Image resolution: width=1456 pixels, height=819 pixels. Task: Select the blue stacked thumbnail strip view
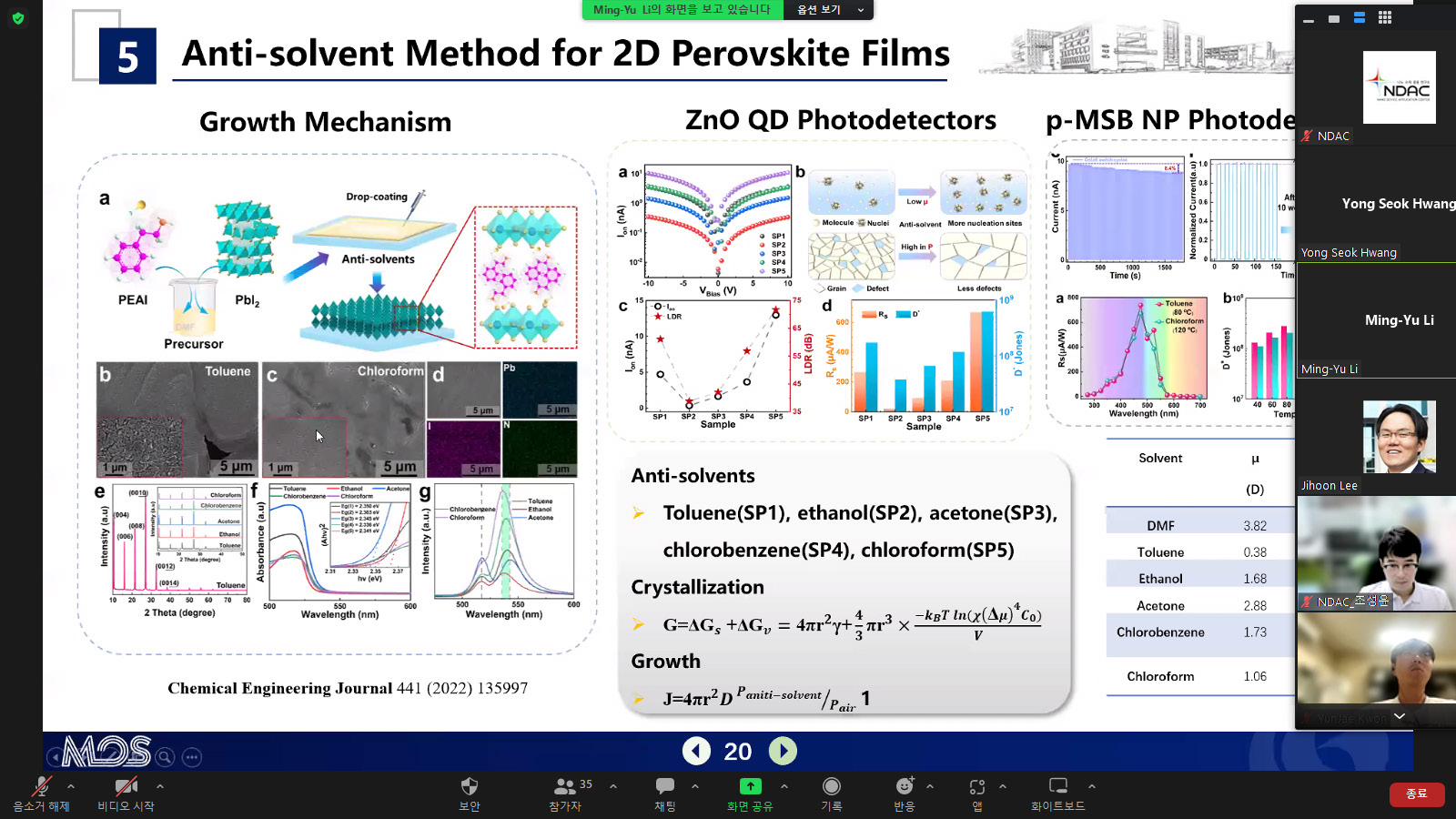coord(1360,17)
